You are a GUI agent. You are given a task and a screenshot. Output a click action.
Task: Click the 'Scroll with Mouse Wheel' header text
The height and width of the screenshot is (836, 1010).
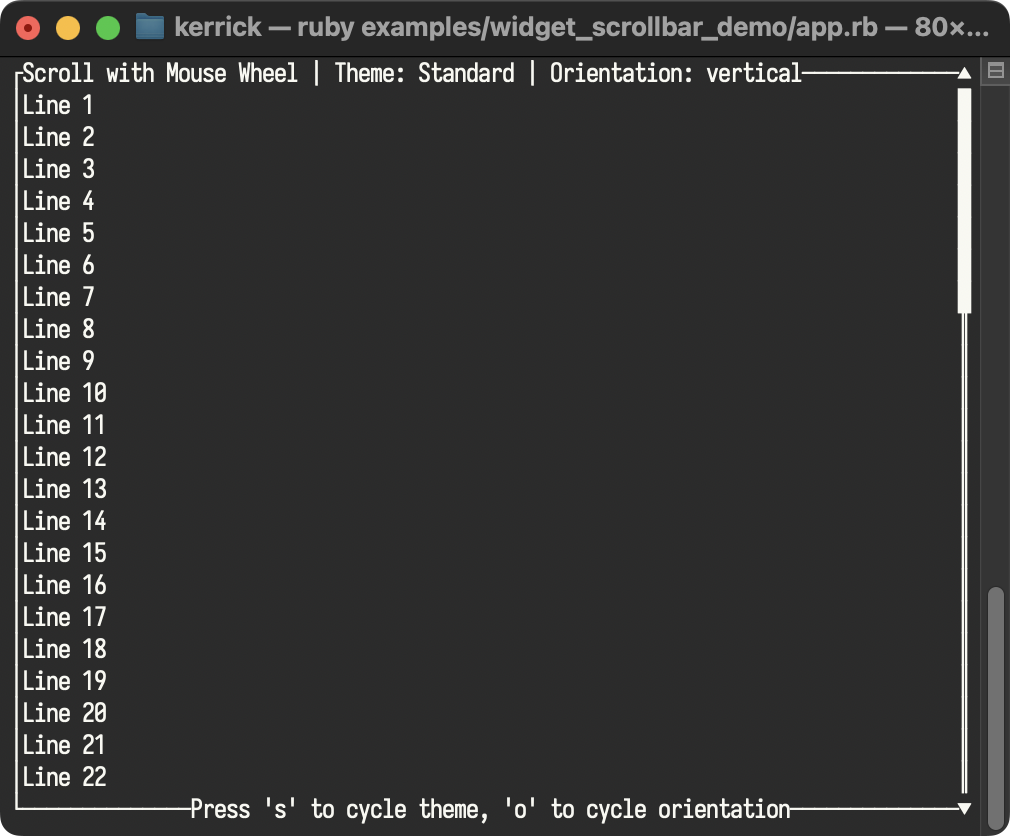160,73
